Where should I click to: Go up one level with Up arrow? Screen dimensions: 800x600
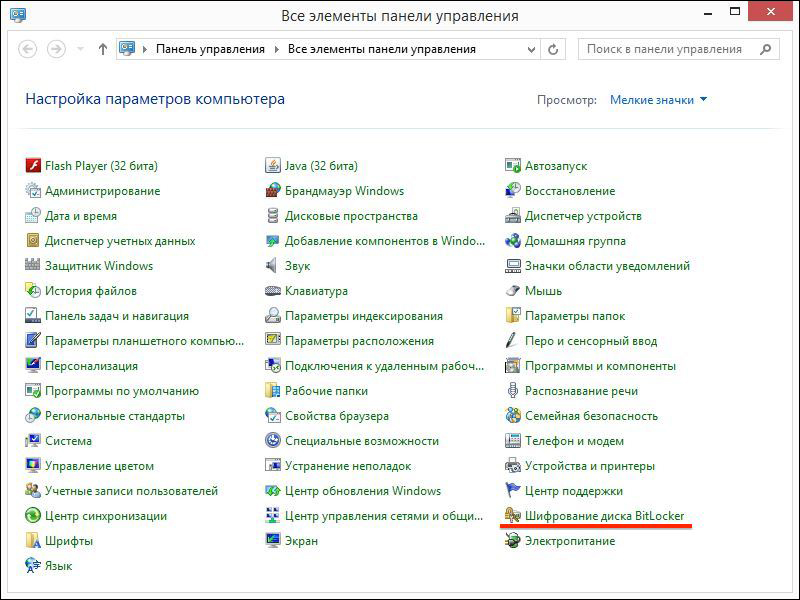103,49
